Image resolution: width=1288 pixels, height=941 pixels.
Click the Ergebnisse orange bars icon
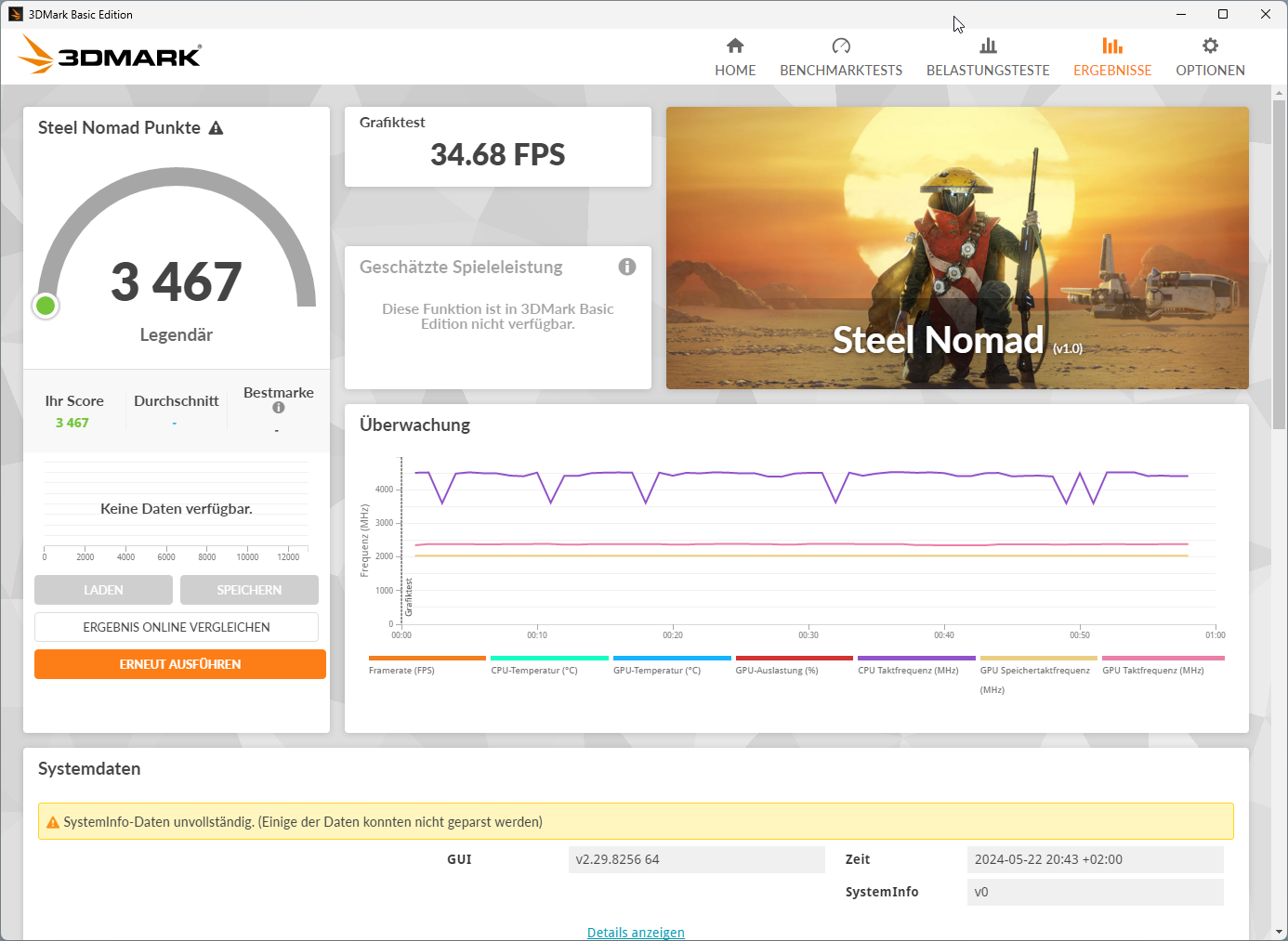point(1112,46)
